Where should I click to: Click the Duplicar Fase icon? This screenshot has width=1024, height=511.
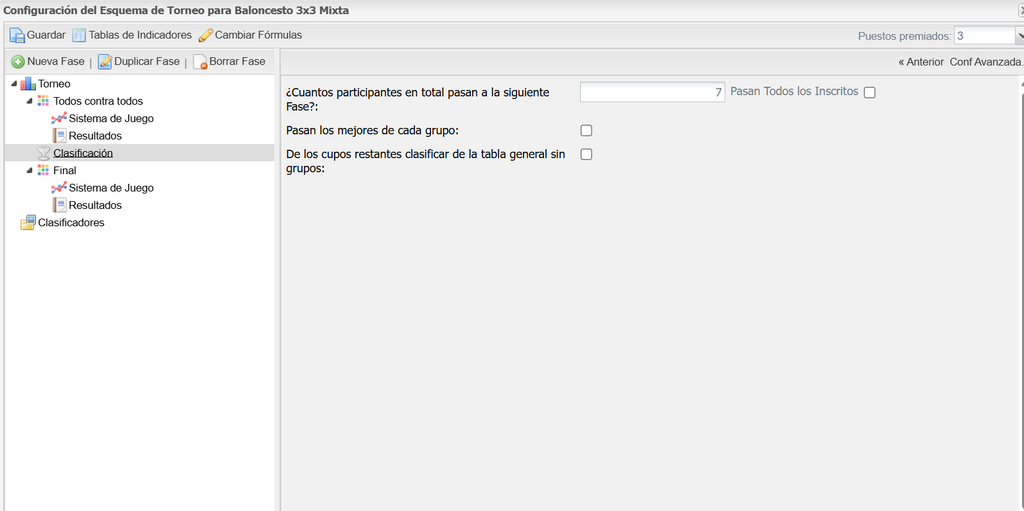point(104,61)
